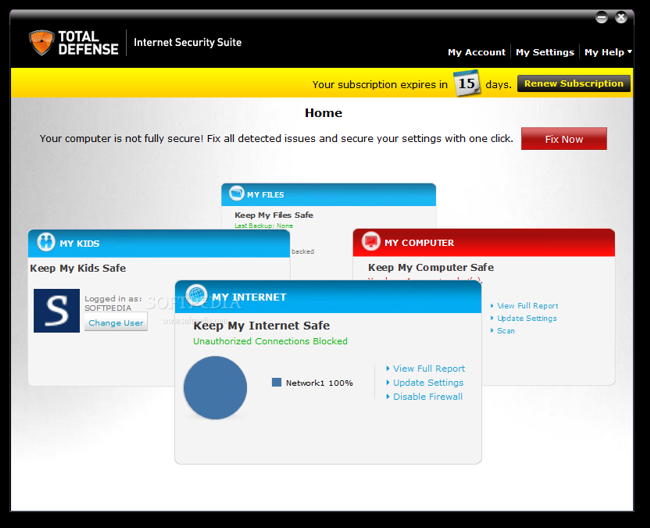The height and width of the screenshot is (528, 650).
Task: Open the My Account menu
Action: [x=476, y=52]
